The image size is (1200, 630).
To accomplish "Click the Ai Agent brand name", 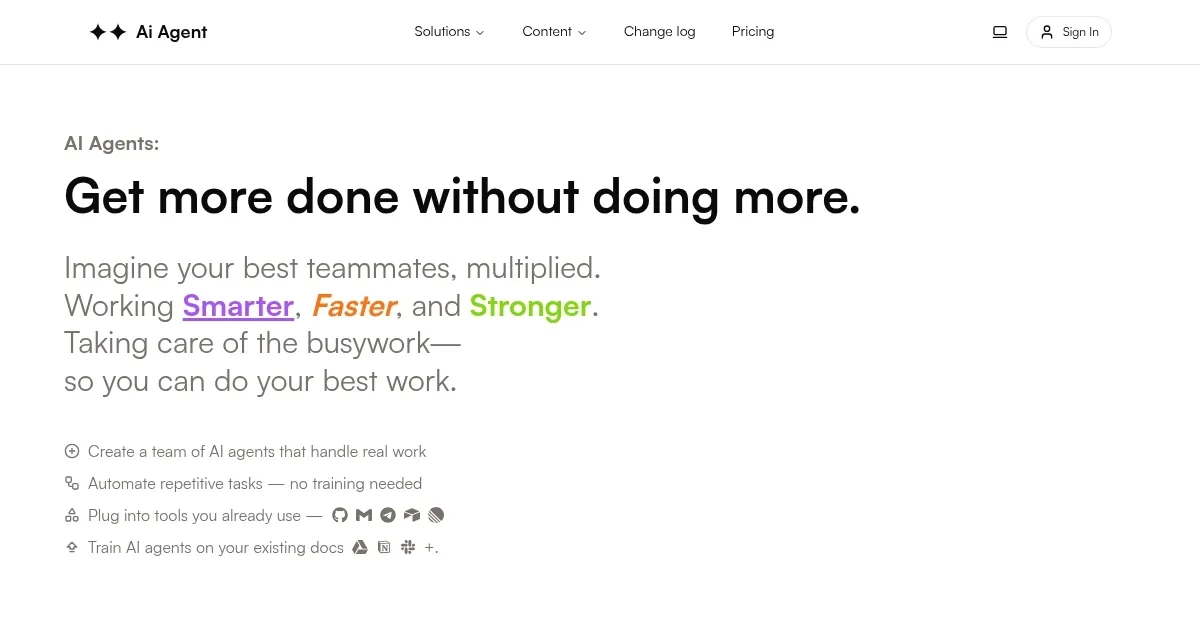I will 172,32.
